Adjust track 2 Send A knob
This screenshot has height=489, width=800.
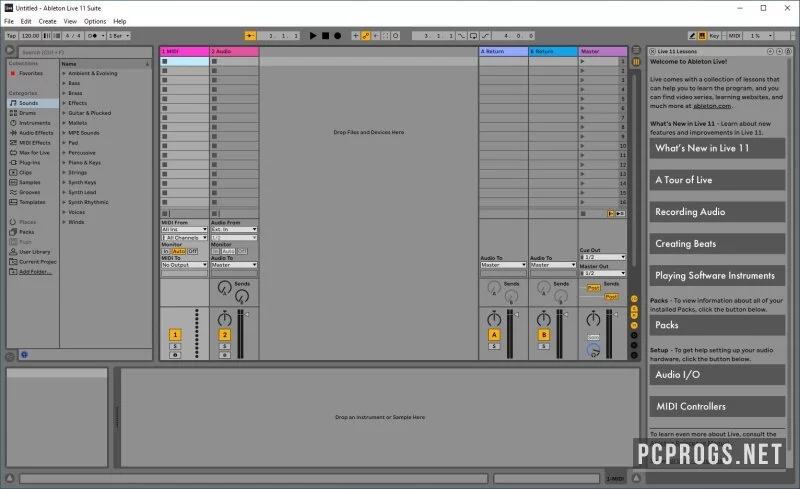coord(224,288)
